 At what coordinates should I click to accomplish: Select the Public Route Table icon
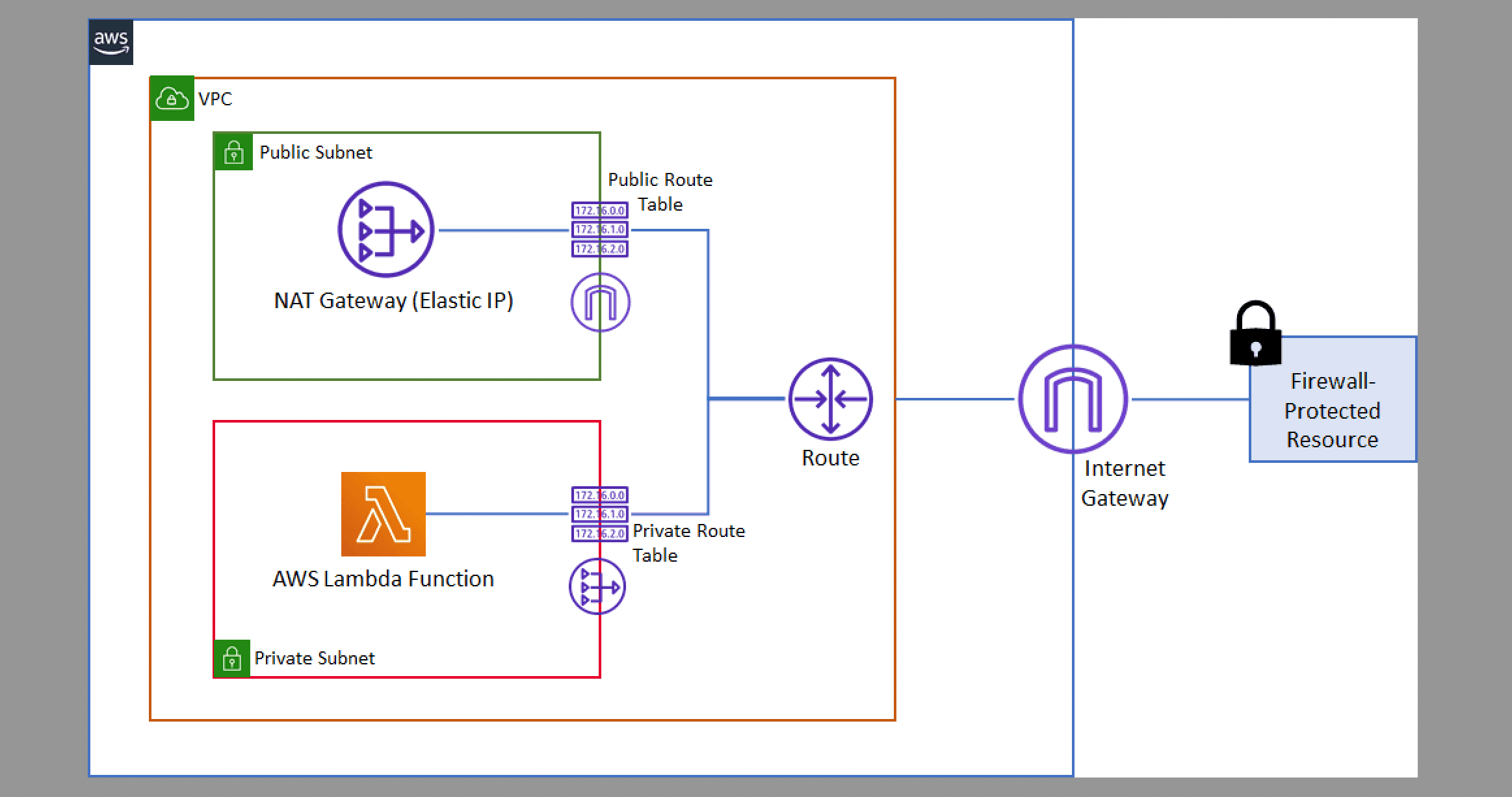pos(599,229)
